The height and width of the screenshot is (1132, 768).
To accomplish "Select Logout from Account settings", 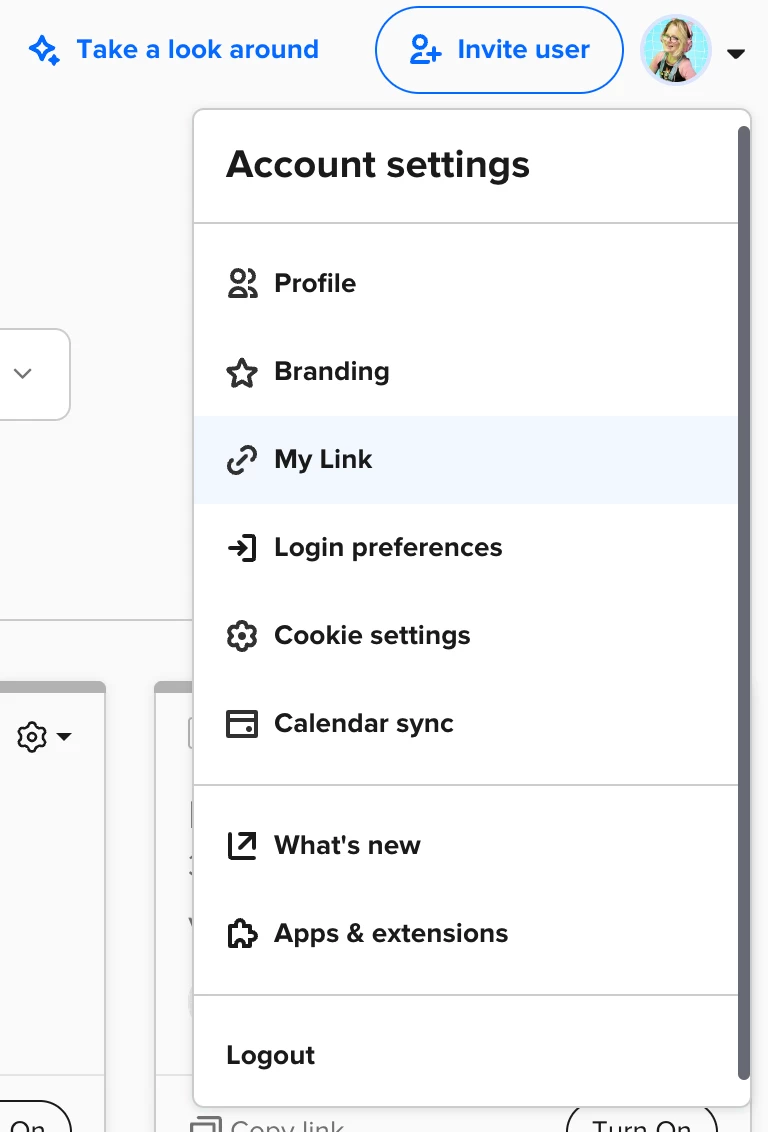I will coord(270,1055).
